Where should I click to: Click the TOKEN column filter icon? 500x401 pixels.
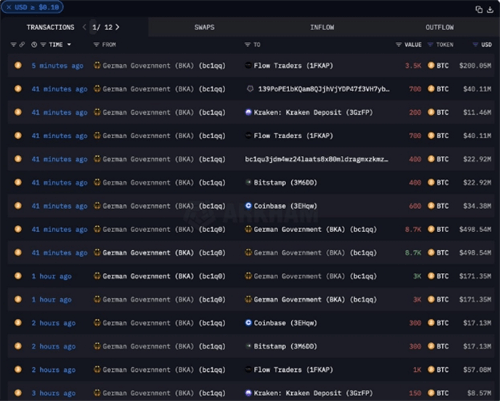430,45
